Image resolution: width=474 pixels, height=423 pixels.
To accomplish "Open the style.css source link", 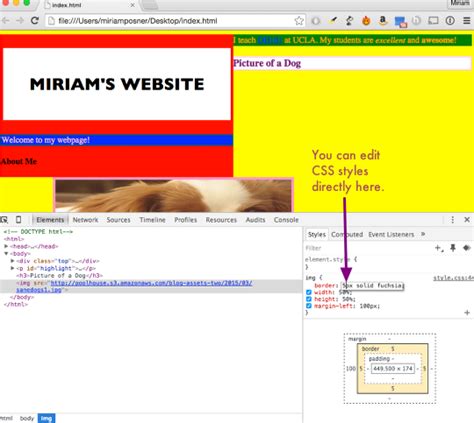I will click(453, 278).
